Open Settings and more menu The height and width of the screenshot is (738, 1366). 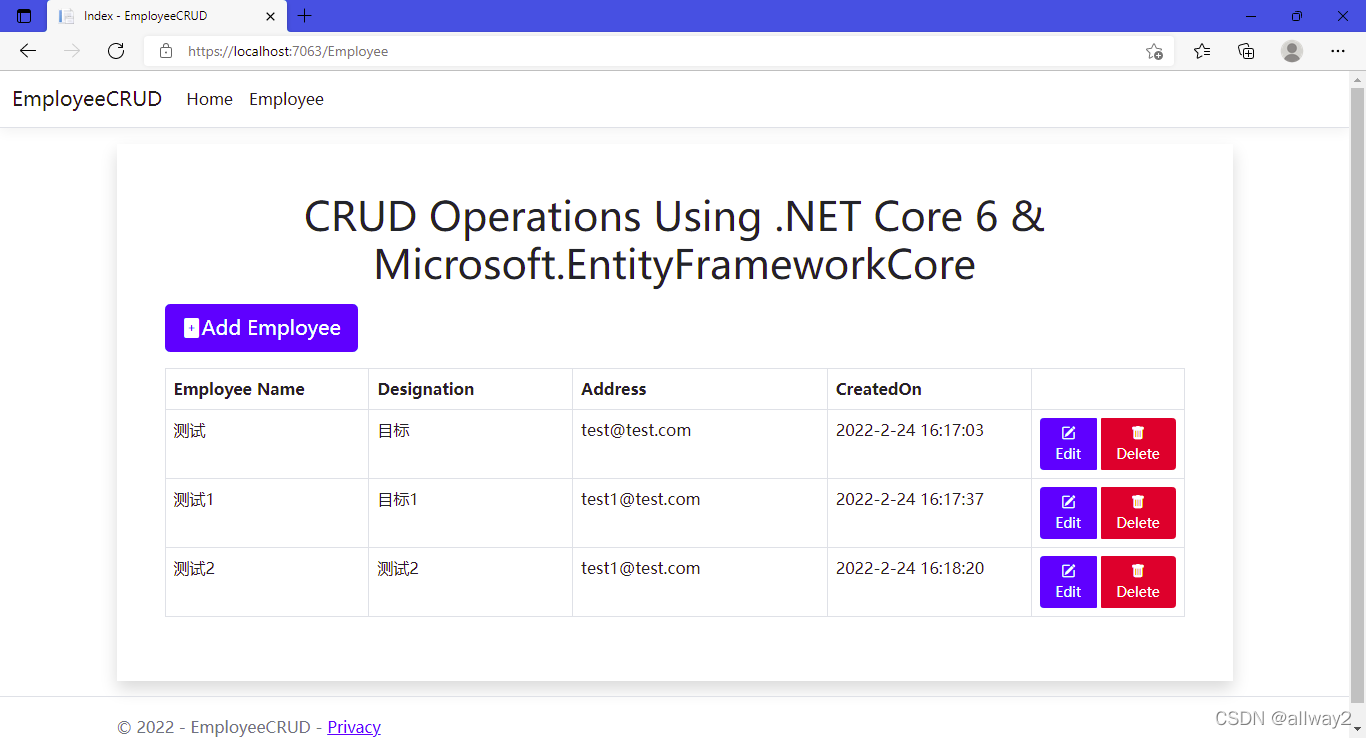pyautogui.click(x=1338, y=51)
